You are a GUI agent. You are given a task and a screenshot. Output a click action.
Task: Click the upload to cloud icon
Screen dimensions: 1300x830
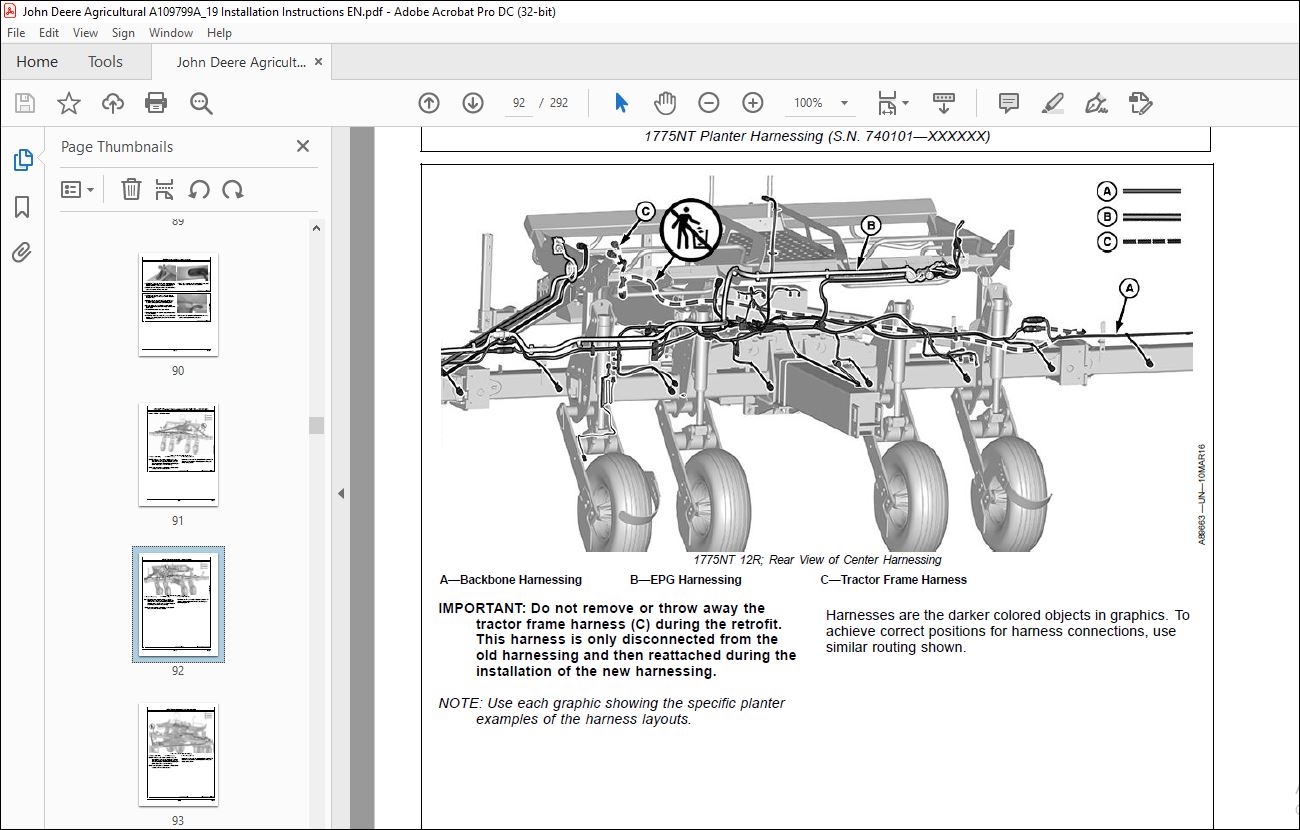(x=113, y=103)
